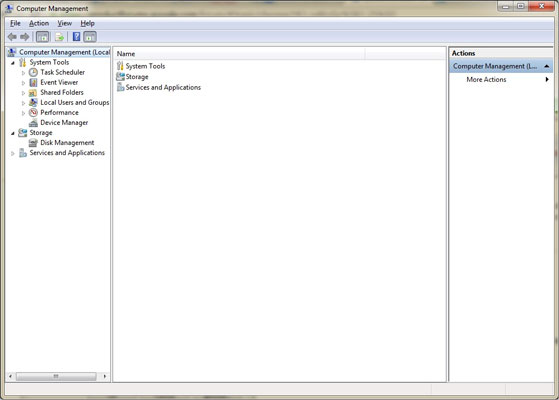This screenshot has height=400, width=559.
Task: Open the Action menu
Action: pos(39,24)
